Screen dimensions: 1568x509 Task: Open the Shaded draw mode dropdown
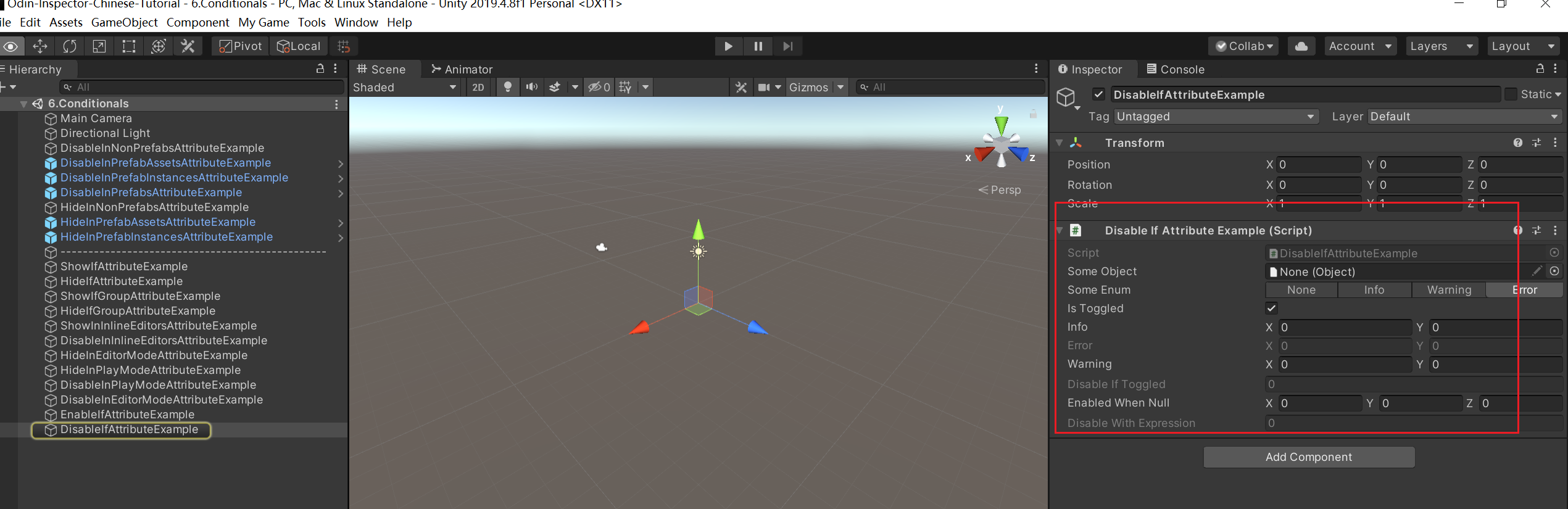pos(404,87)
